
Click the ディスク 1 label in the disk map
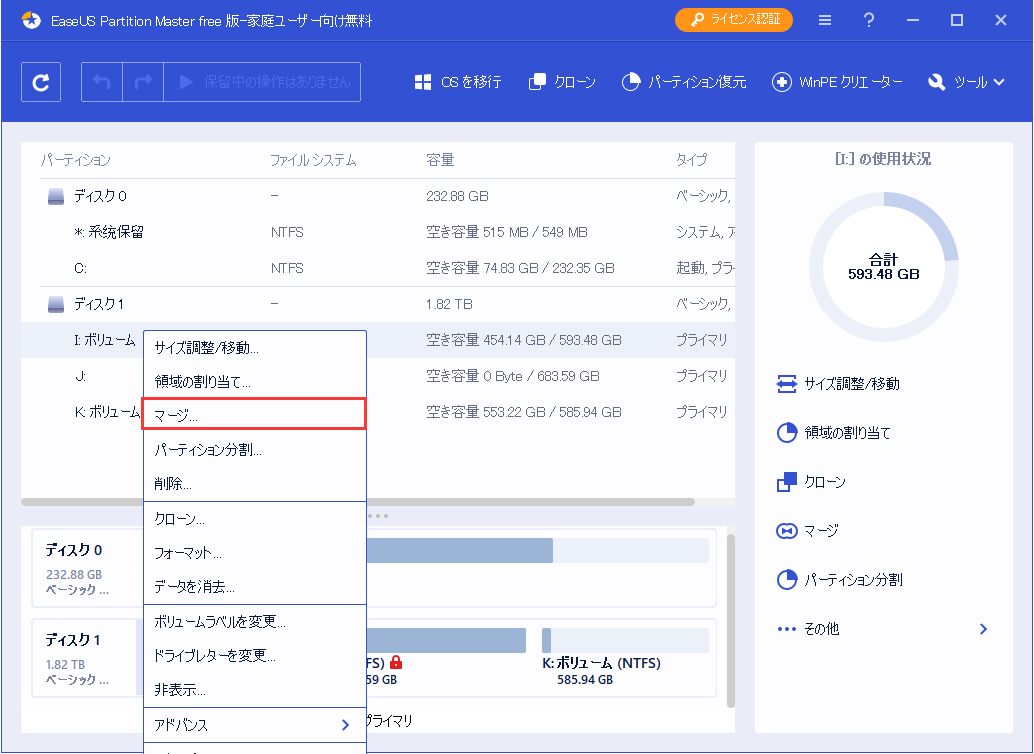click(x=73, y=640)
